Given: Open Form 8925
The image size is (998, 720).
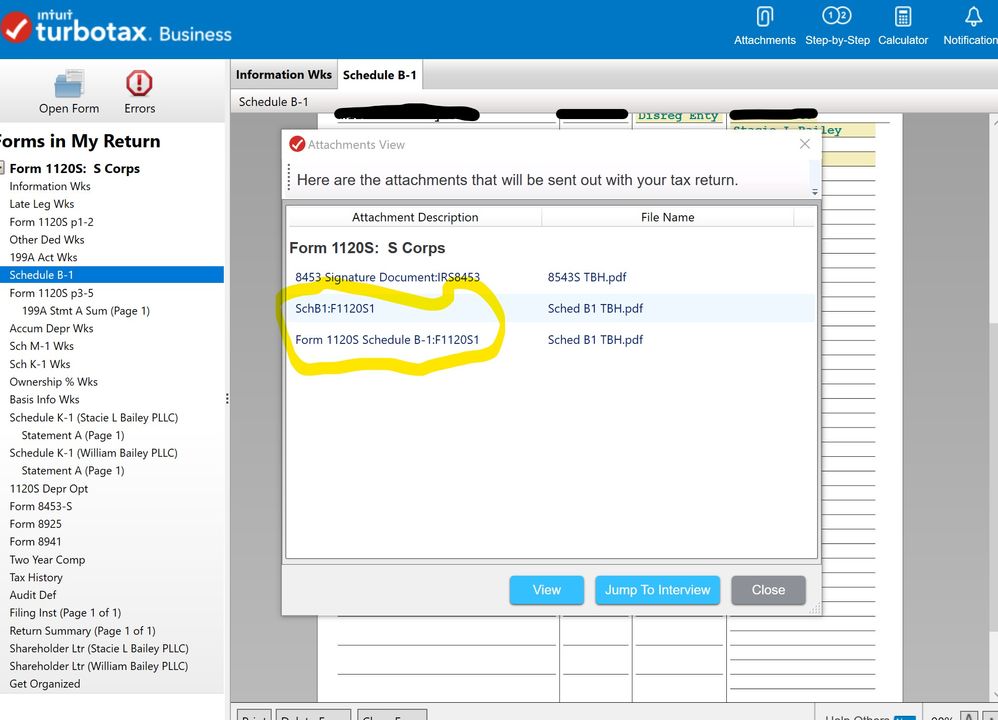Looking at the screenshot, I should pyautogui.click(x=35, y=524).
